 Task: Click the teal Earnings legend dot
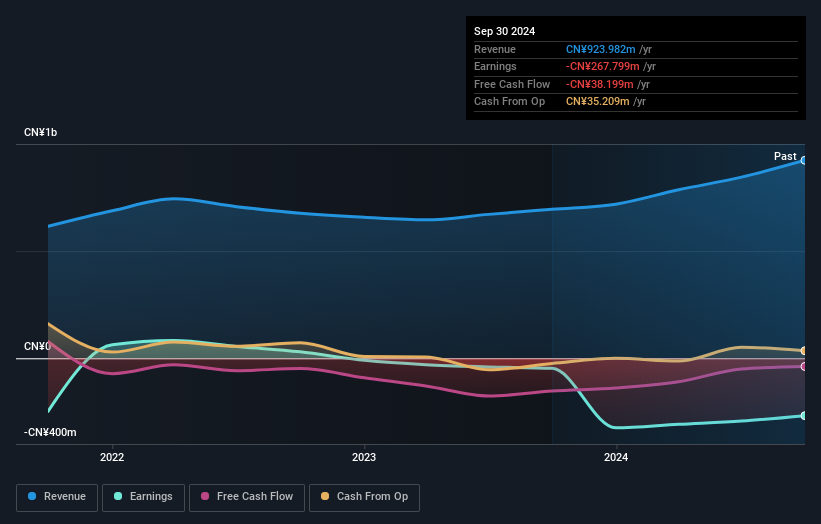pyautogui.click(x=118, y=496)
